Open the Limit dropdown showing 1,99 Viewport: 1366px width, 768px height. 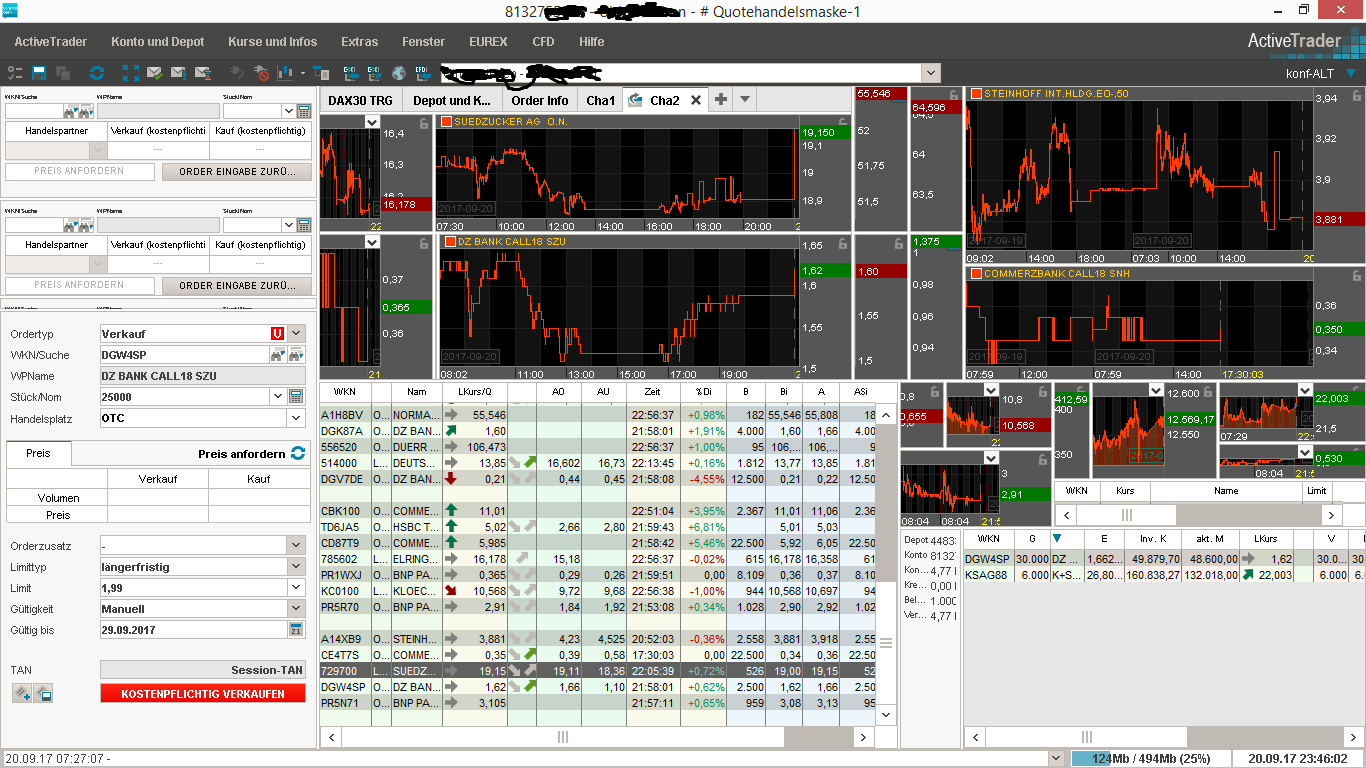coord(296,588)
